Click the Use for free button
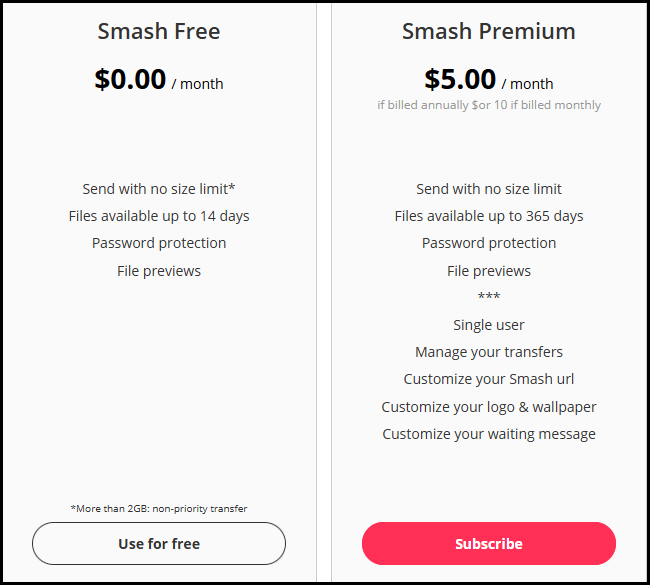This screenshot has height=585, width=650. tap(159, 543)
